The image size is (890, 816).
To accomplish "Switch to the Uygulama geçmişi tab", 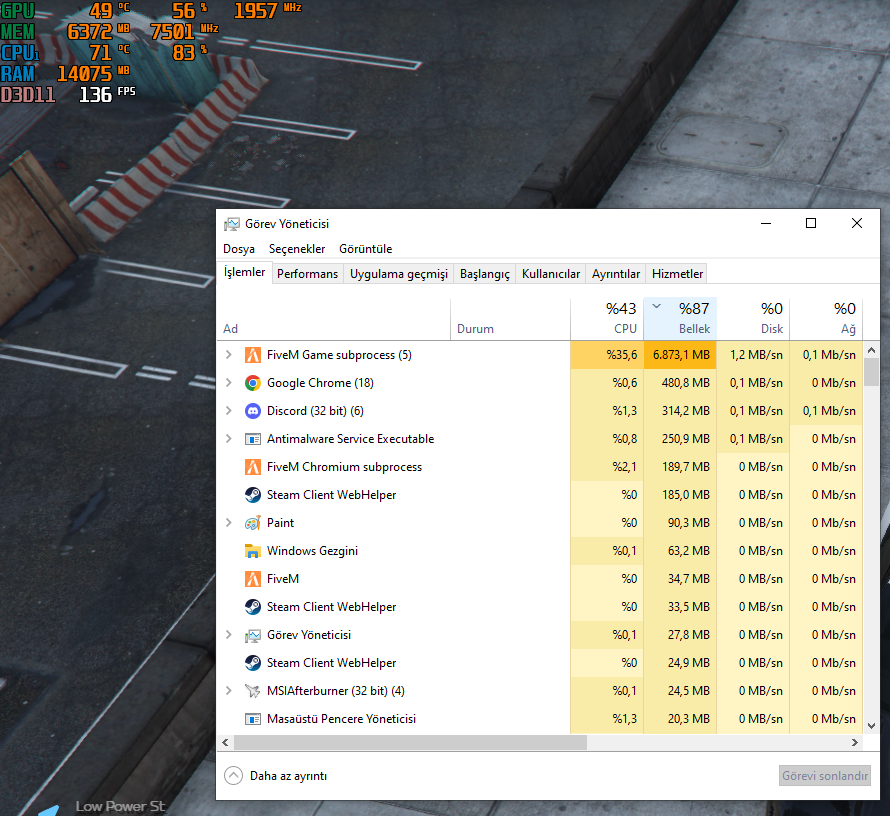I will coord(398,274).
